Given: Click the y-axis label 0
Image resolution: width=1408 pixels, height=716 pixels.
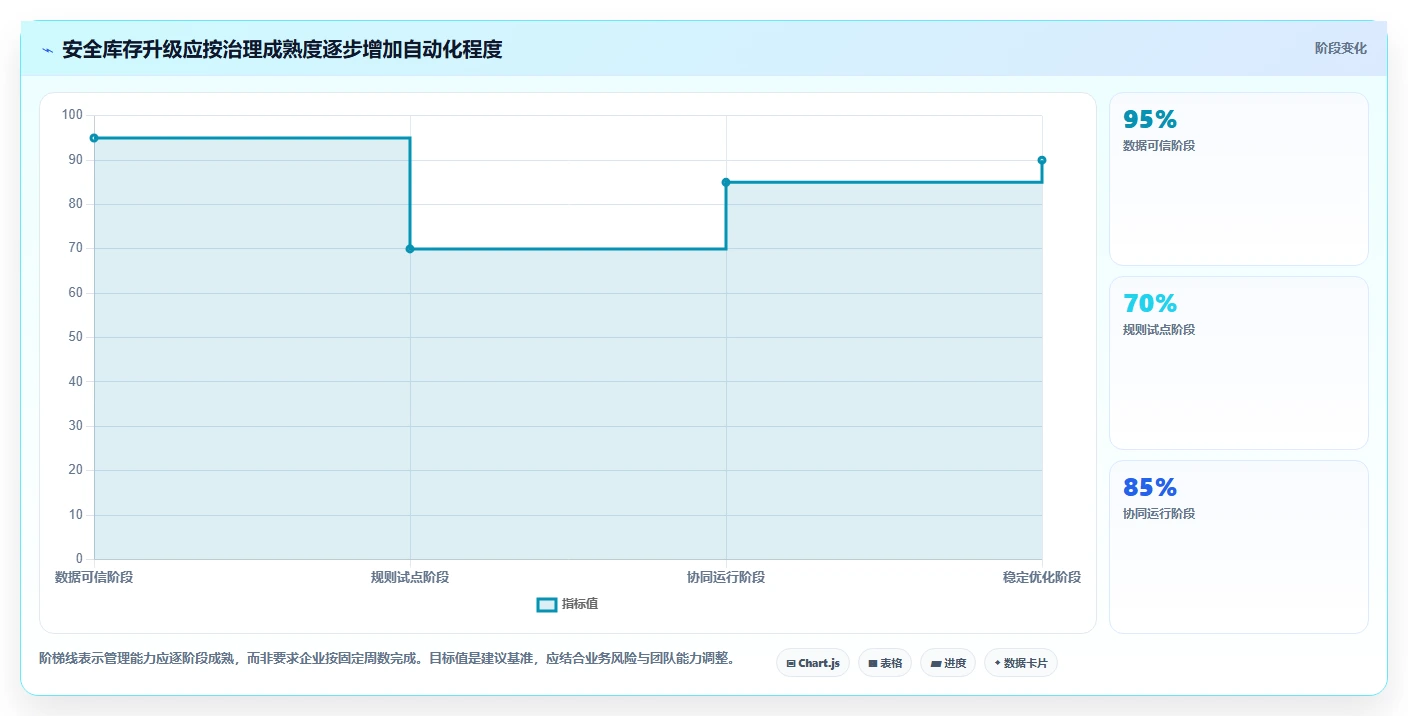Looking at the screenshot, I should pyautogui.click(x=80, y=559).
